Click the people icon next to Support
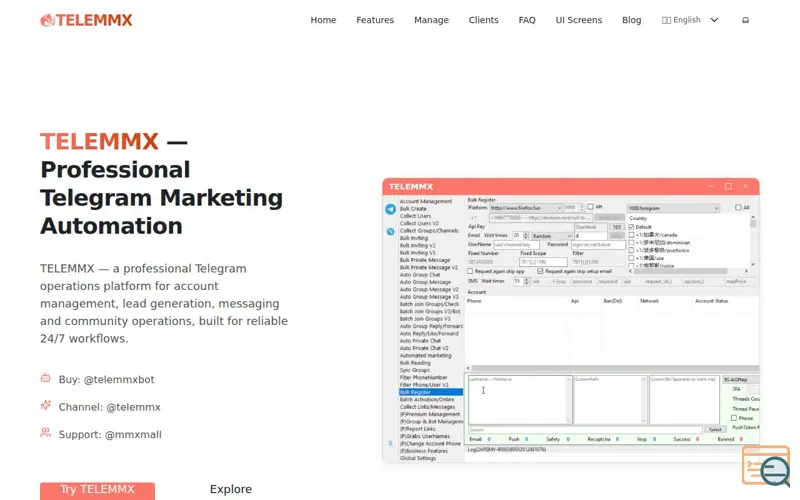The height and width of the screenshot is (500, 800). [x=45, y=433]
